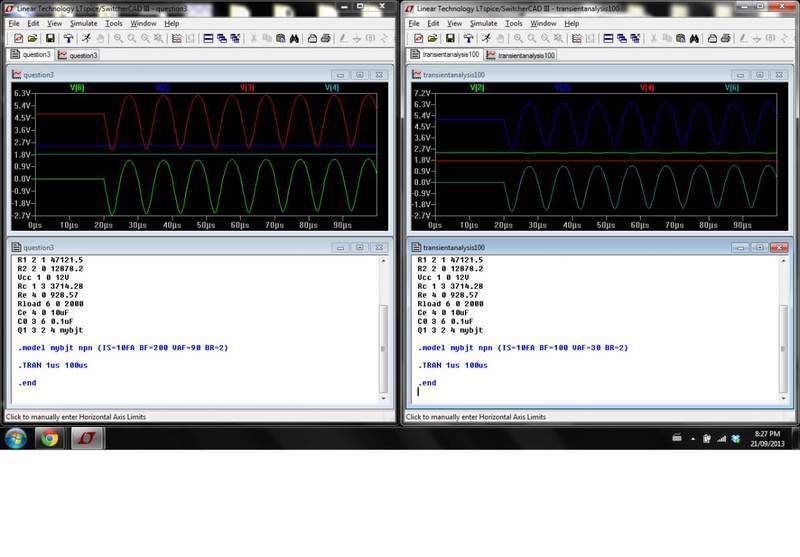Click the binoculars Find icon in question3 window
The height and width of the screenshot is (557, 800).
click(x=295, y=38)
